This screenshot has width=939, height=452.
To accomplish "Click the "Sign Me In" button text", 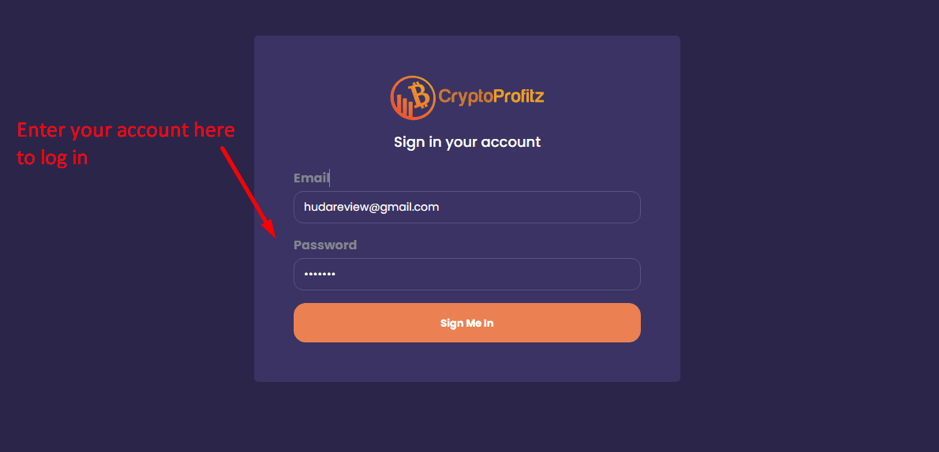I will (467, 323).
